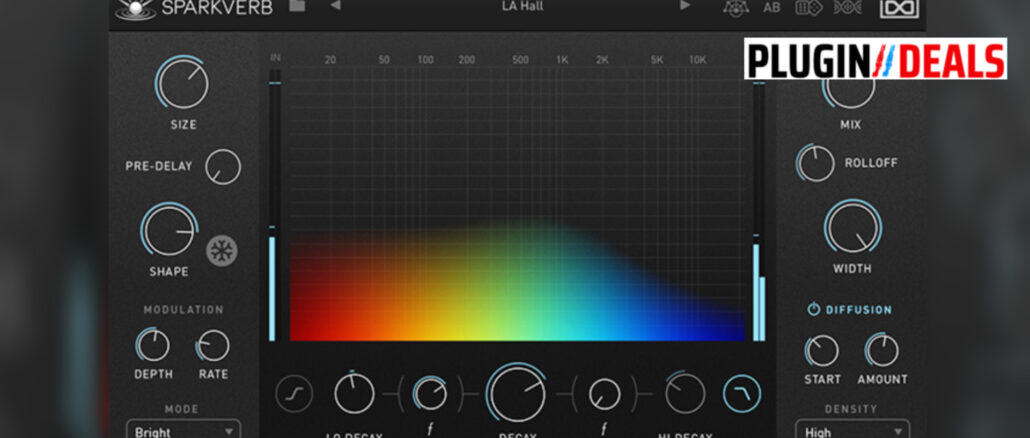Click the mutate DNA icon

pos(847,7)
